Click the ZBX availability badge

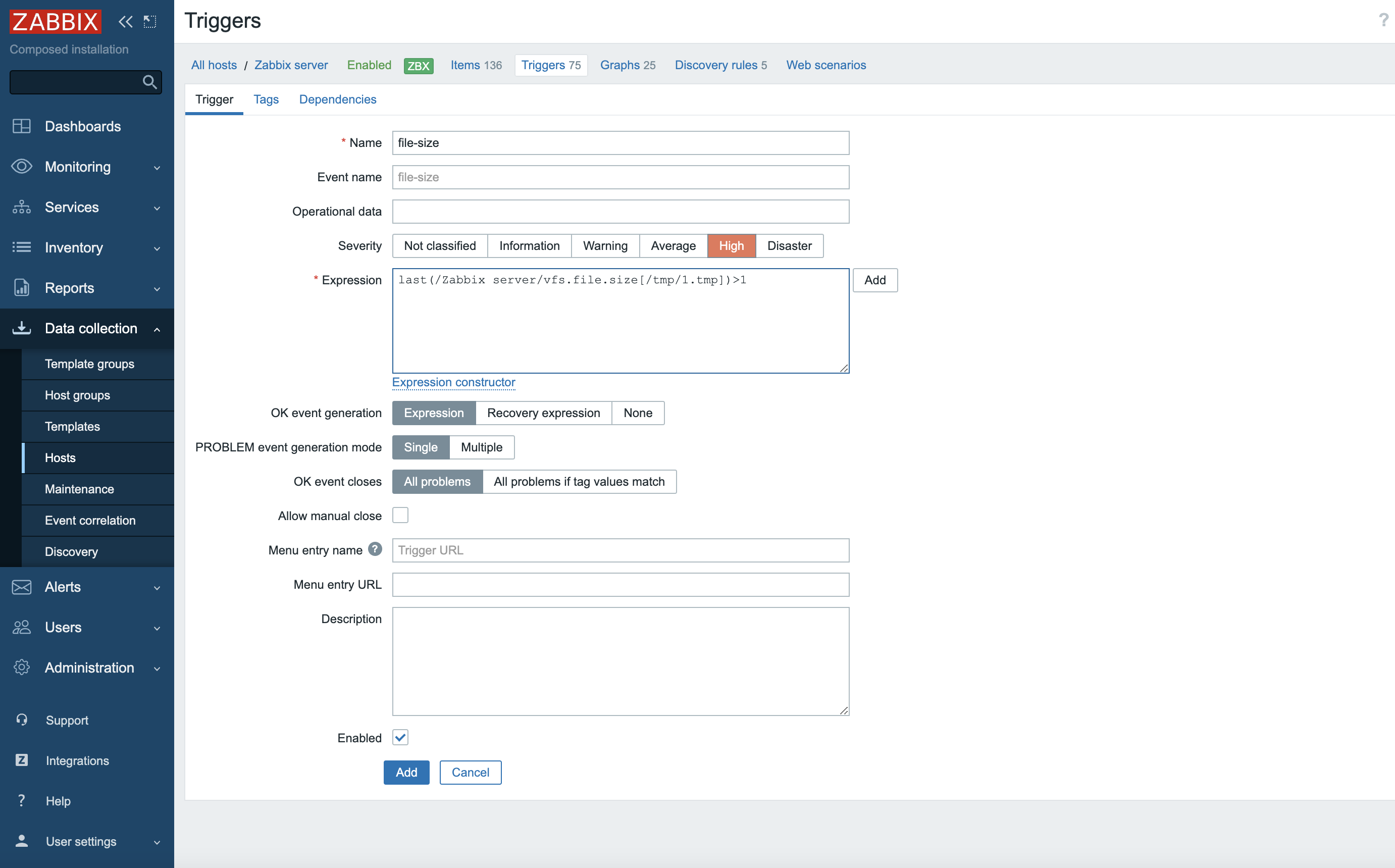pos(419,66)
